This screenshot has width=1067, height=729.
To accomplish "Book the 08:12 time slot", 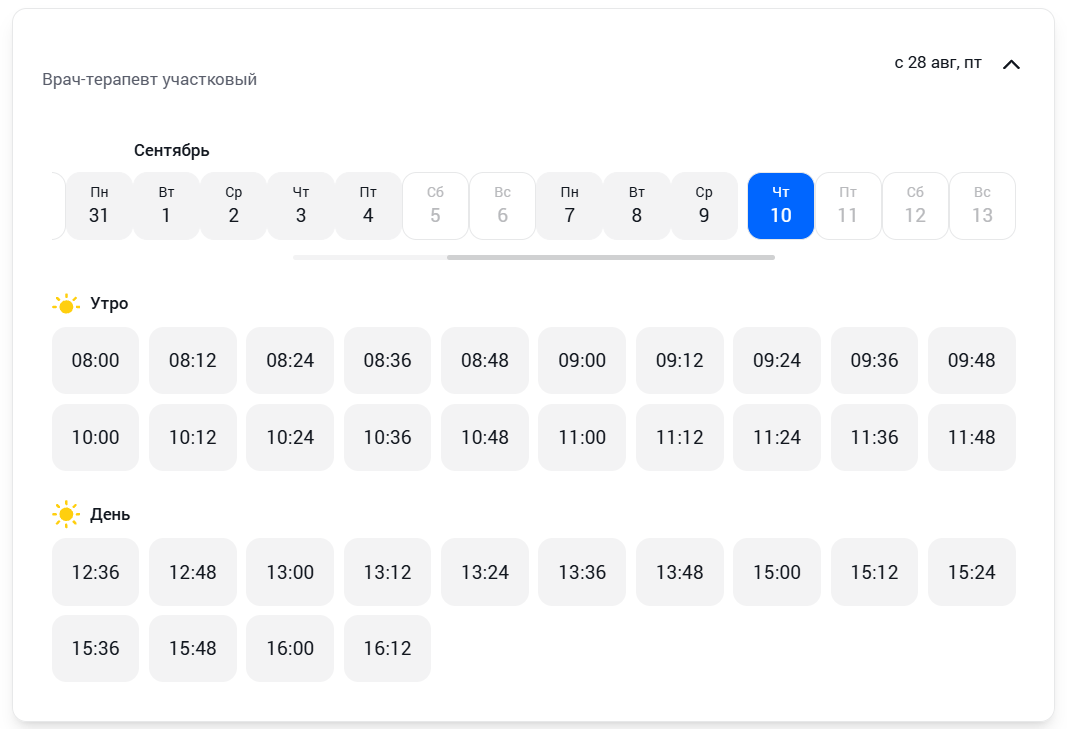I will pyautogui.click(x=193, y=360).
